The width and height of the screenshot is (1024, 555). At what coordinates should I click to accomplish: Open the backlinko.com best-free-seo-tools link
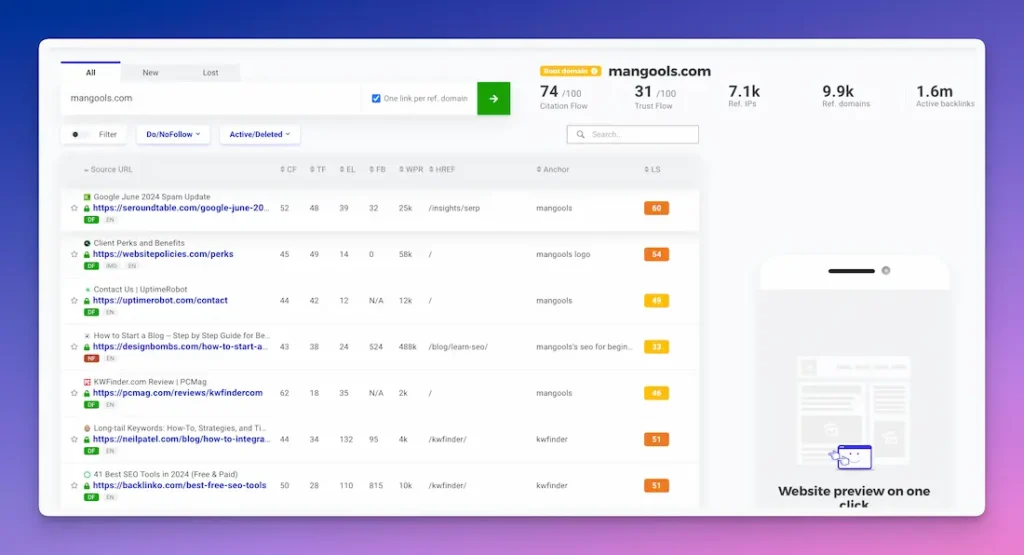point(180,485)
